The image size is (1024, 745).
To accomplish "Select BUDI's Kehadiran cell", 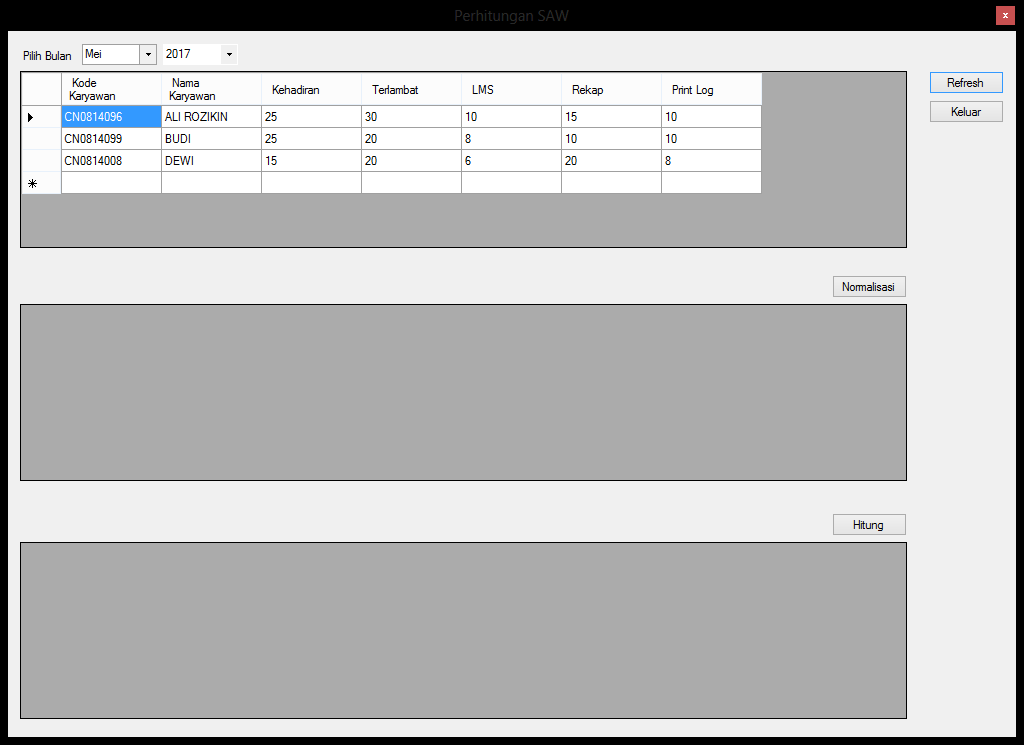I will [x=311, y=139].
